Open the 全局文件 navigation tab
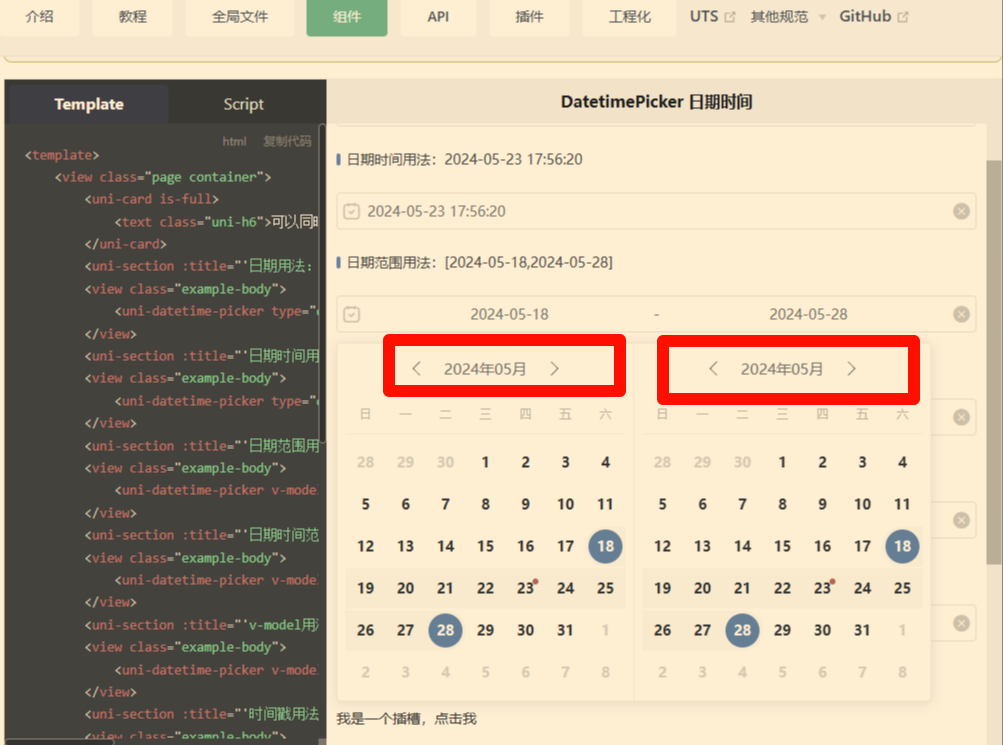Screen dimensions: 1003x745 click(x=240, y=17)
